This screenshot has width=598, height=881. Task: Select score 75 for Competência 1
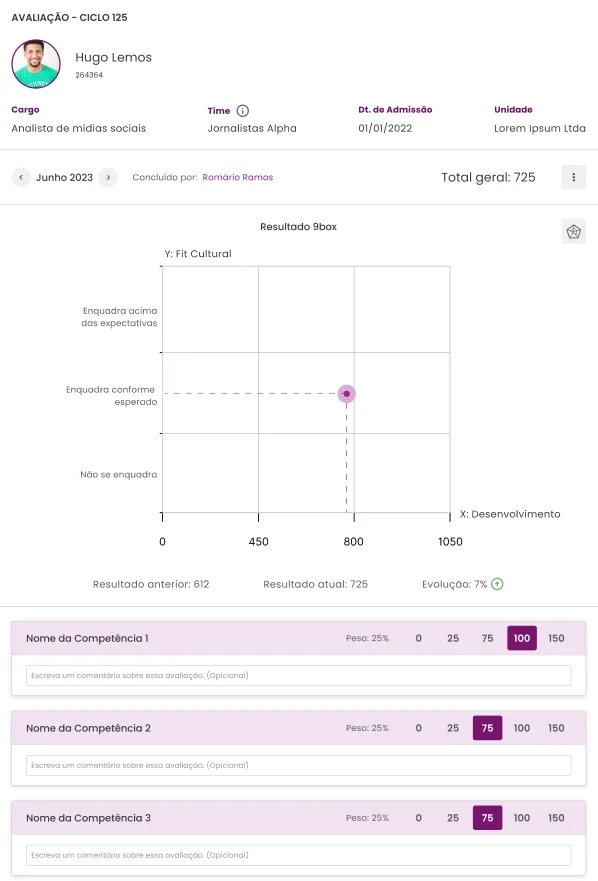(487, 638)
